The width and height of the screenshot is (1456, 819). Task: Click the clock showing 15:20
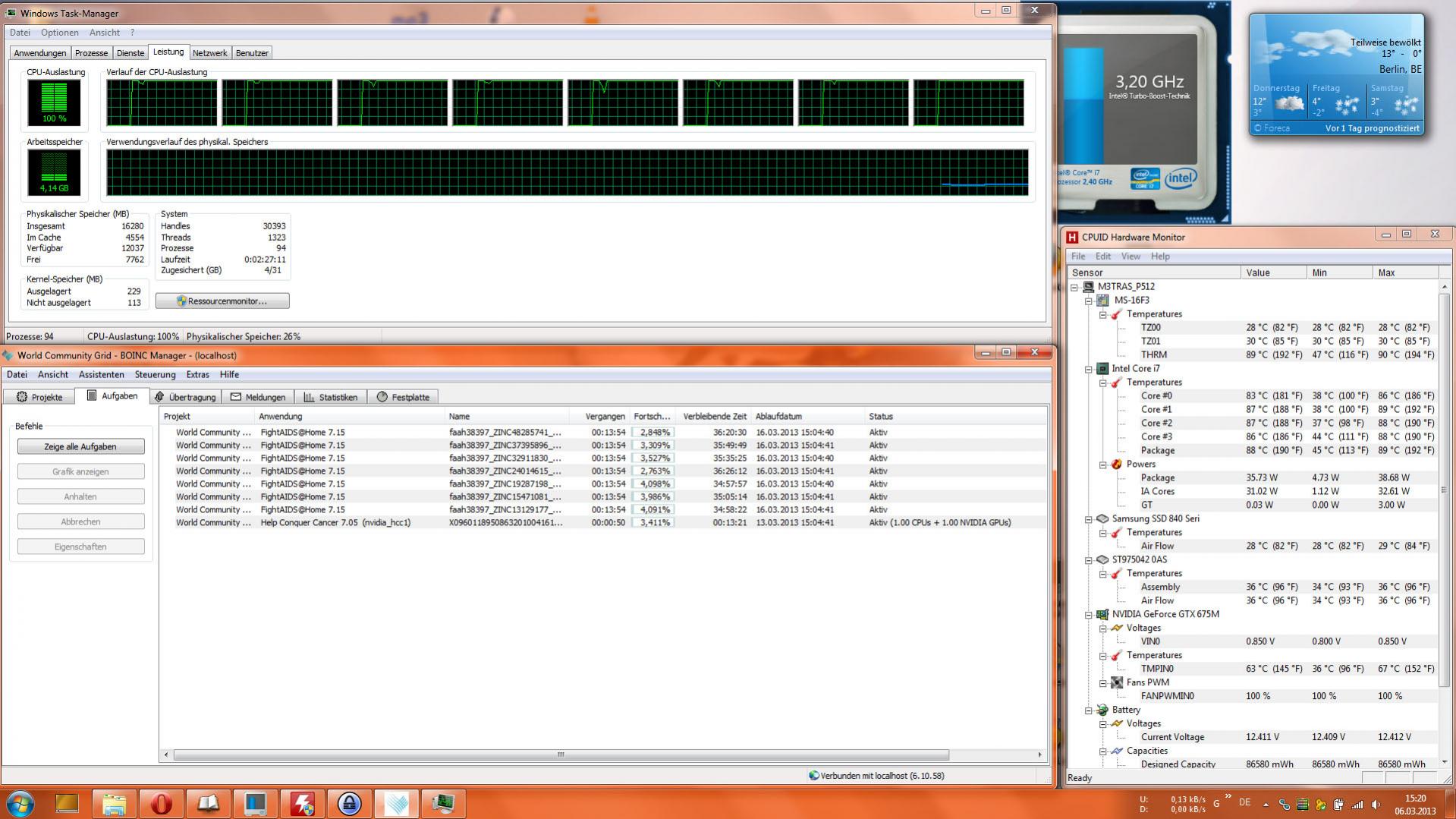pyautogui.click(x=1415, y=799)
